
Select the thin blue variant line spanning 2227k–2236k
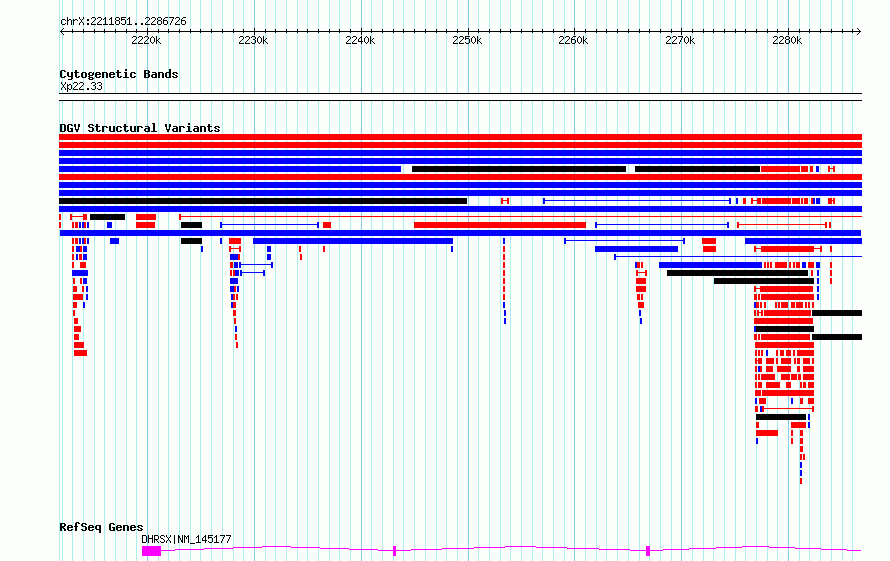[270, 225]
